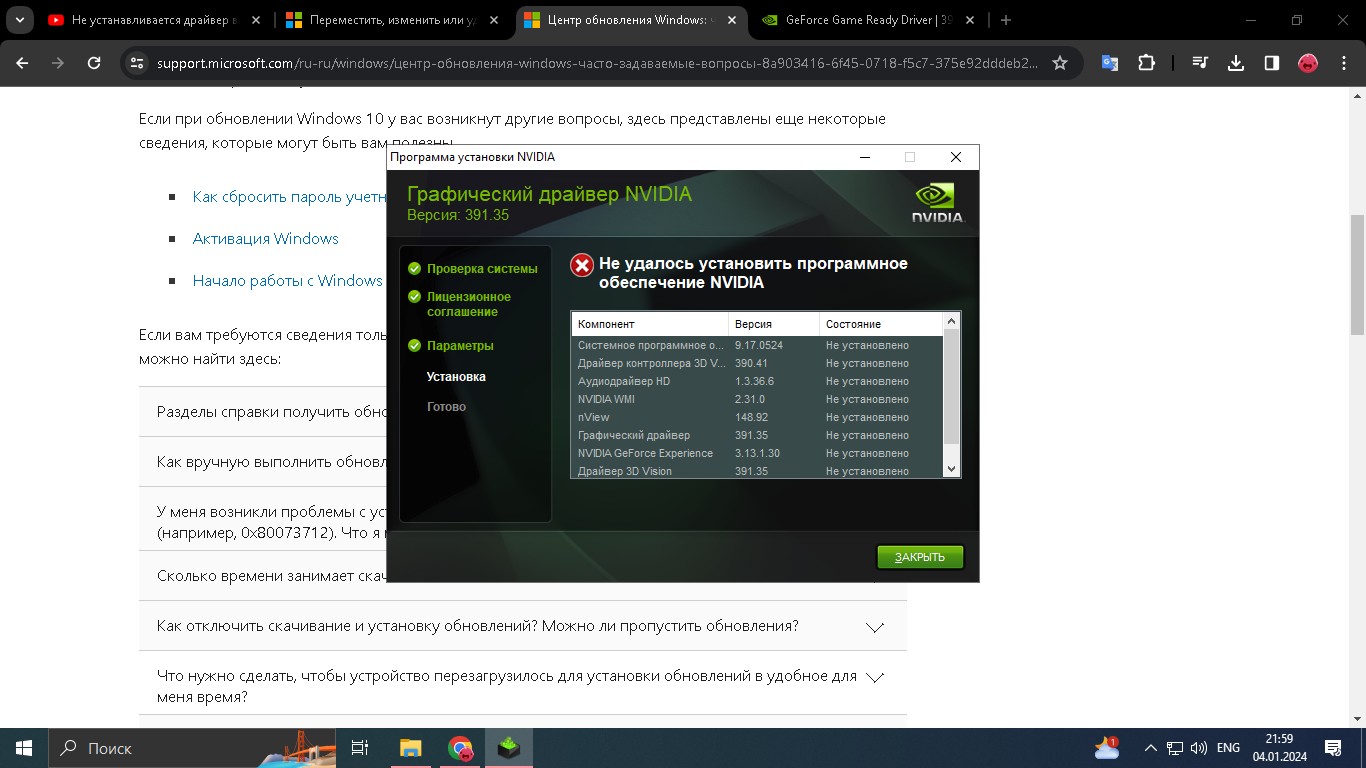1366x768 pixels.
Task: Open 'Как сбросить пароль' link
Action: 289,197
